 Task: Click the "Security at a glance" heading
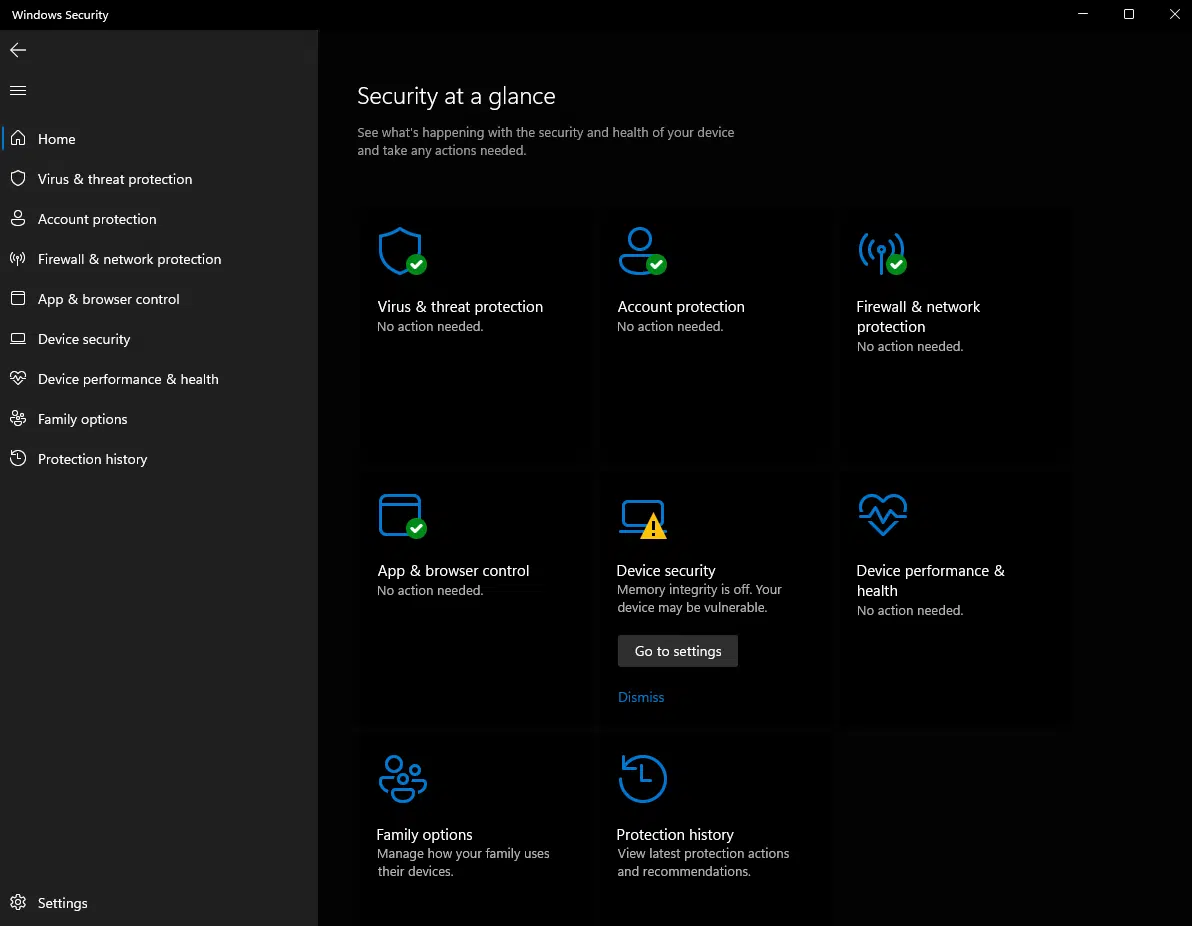pyautogui.click(x=456, y=96)
